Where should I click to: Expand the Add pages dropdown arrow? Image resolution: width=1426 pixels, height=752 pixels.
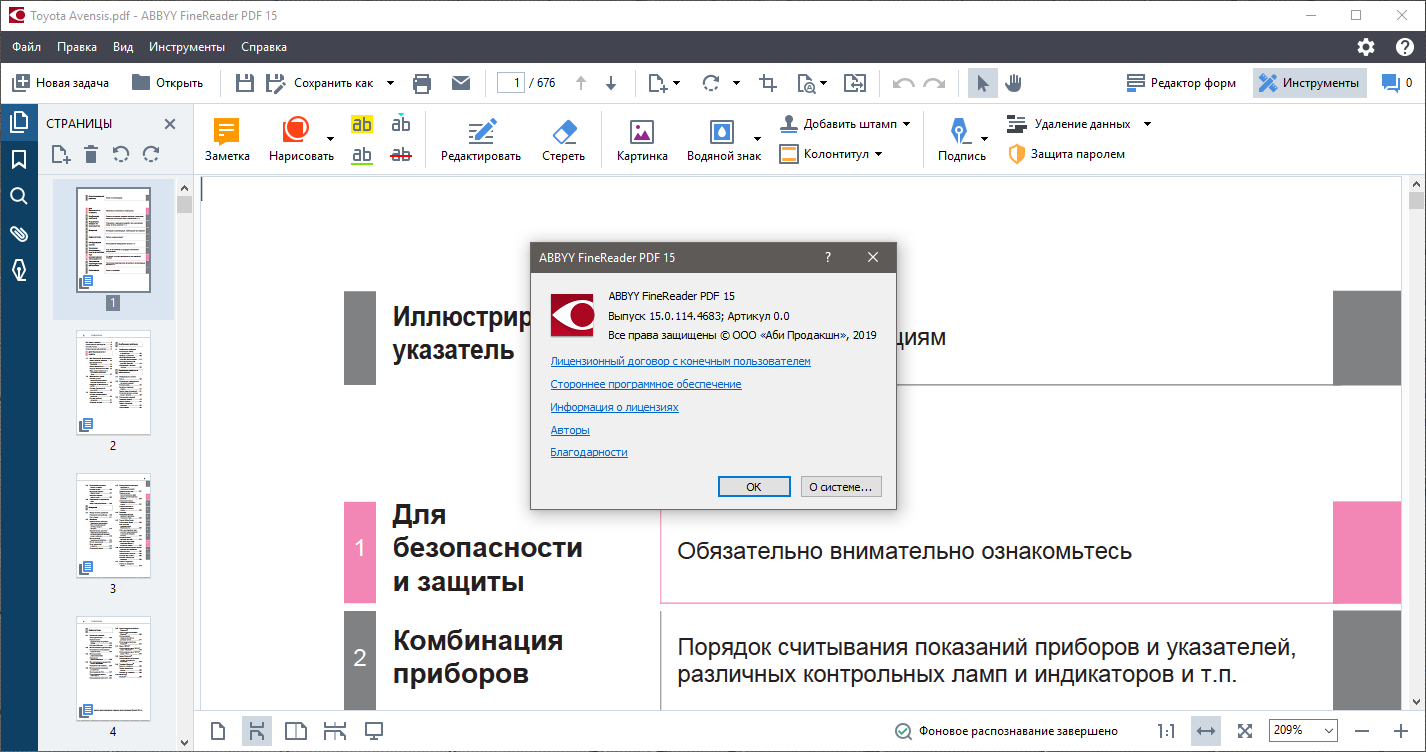tap(677, 83)
